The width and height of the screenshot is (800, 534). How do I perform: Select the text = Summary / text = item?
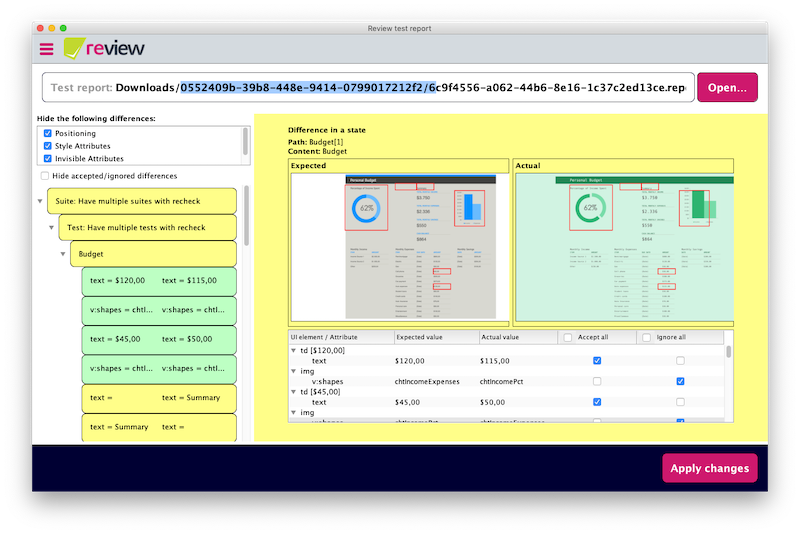[159, 427]
